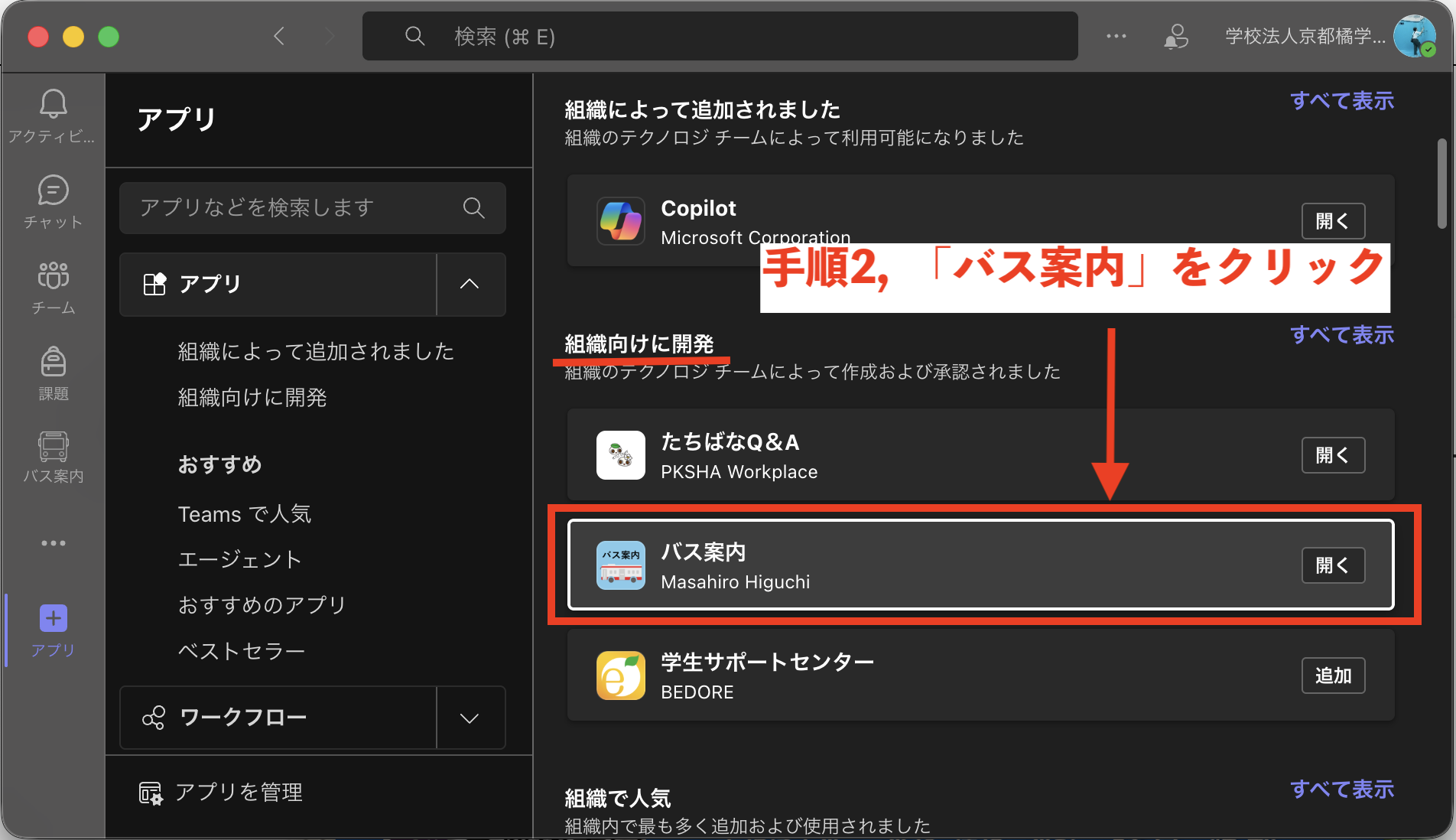This screenshot has height=840, width=1456.
Task: Open the Assignments (課題) backpack icon
Action: point(53,363)
